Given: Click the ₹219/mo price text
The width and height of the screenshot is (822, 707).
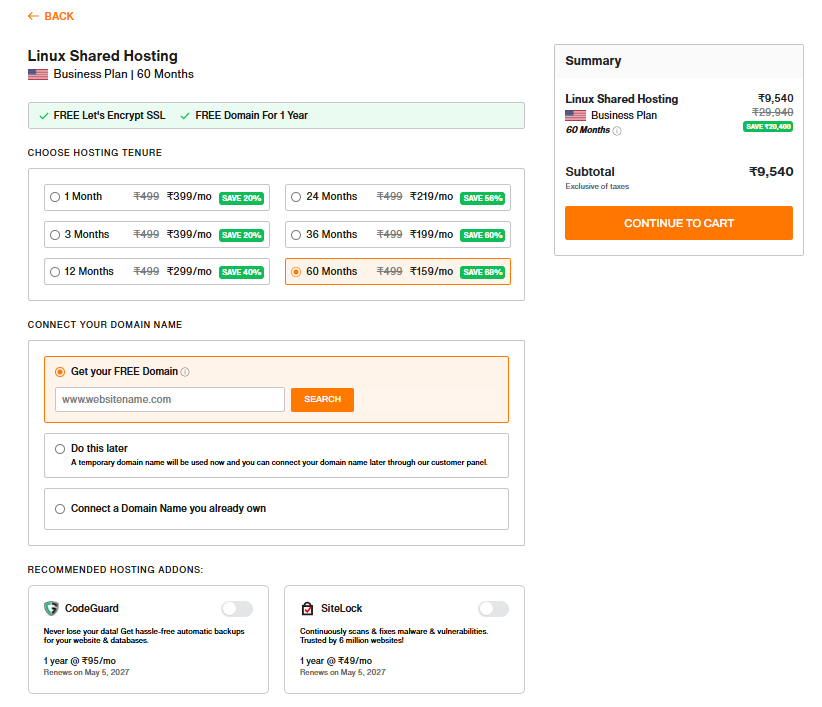Looking at the screenshot, I should click(x=431, y=196).
